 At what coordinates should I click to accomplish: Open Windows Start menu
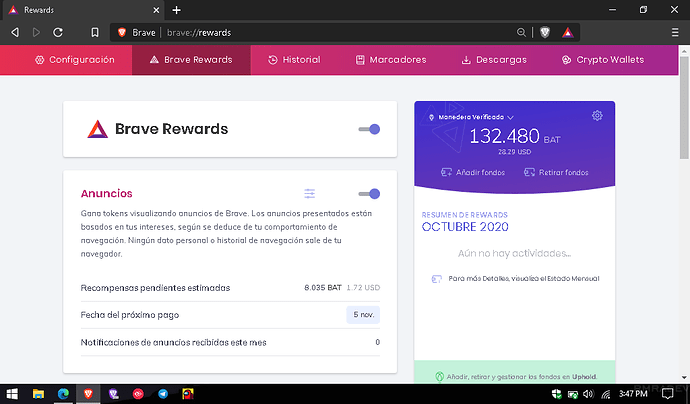point(12,393)
